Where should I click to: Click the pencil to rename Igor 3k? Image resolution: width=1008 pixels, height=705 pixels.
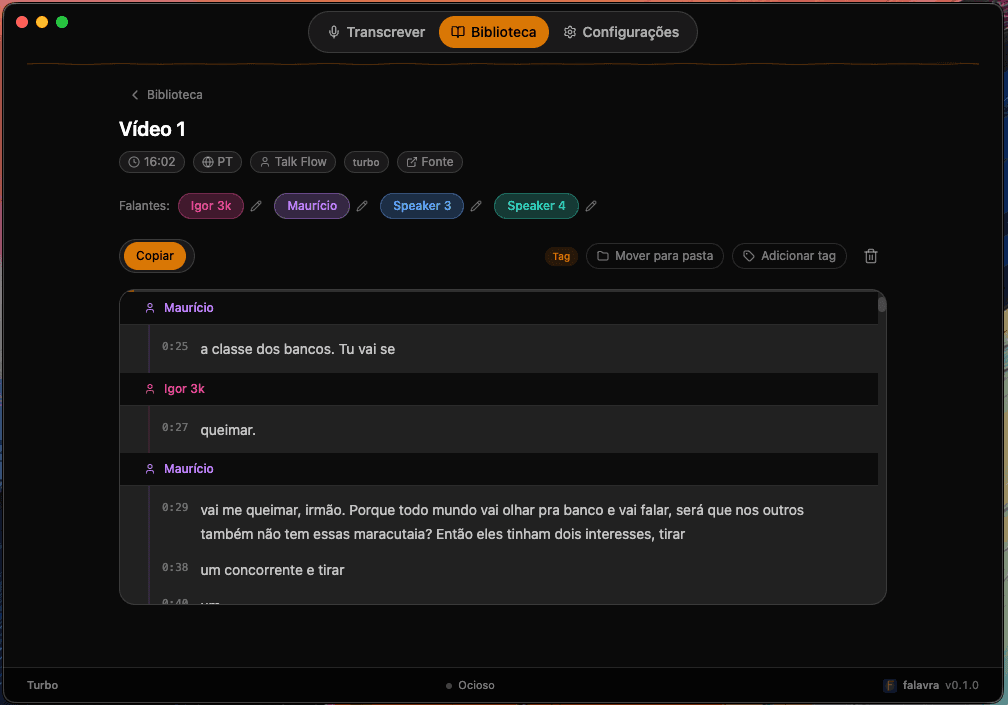pyautogui.click(x=255, y=206)
